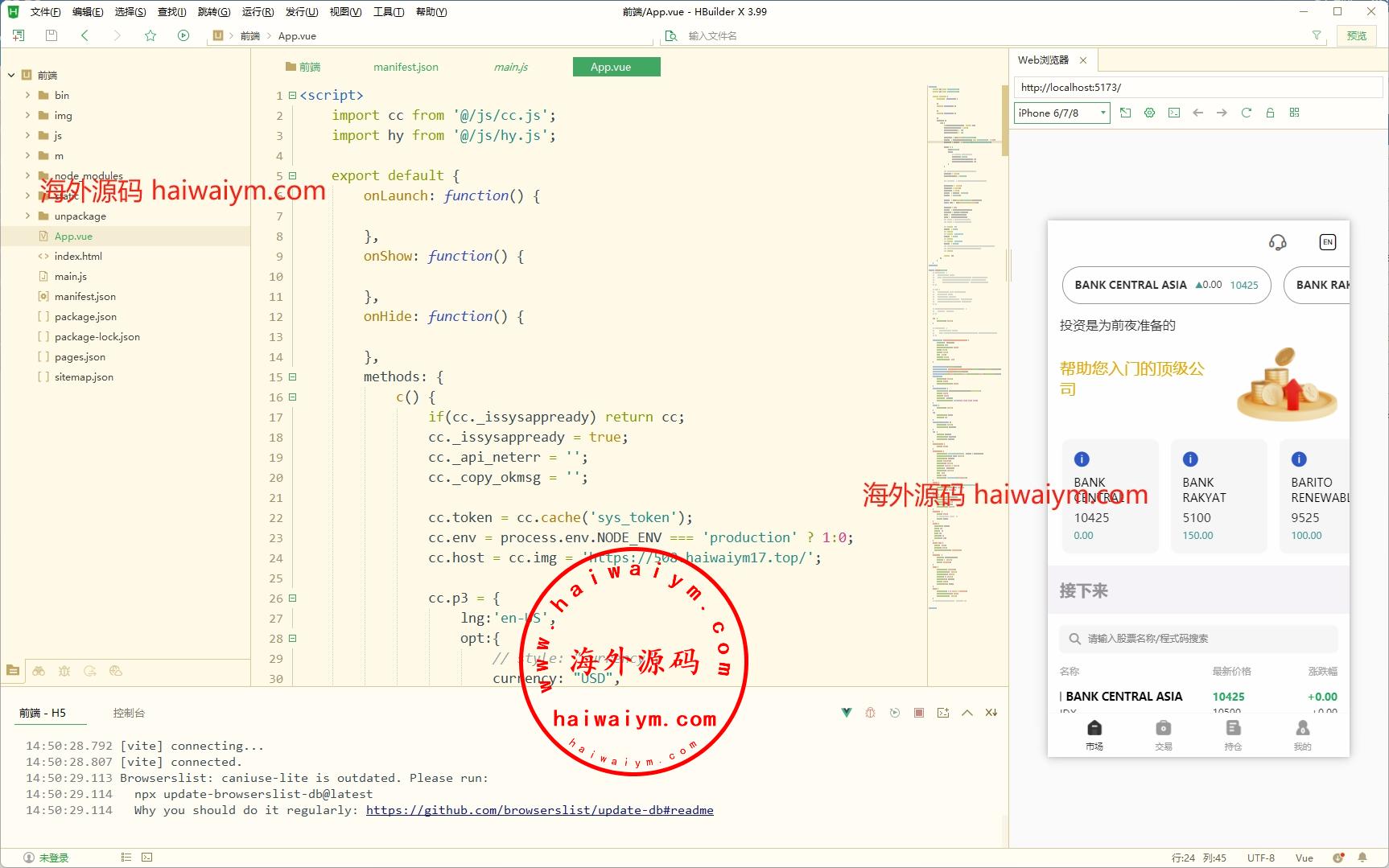Refresh the web browser preview
The width and height of the screenshot is (1389, 868).
point(1246,113)
